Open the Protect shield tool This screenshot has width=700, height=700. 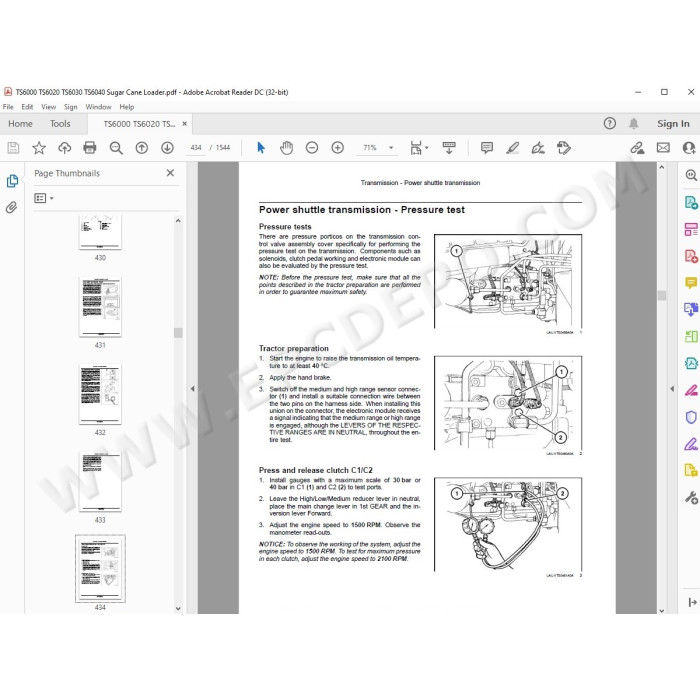pyautogui.click(x=691, y=417)
